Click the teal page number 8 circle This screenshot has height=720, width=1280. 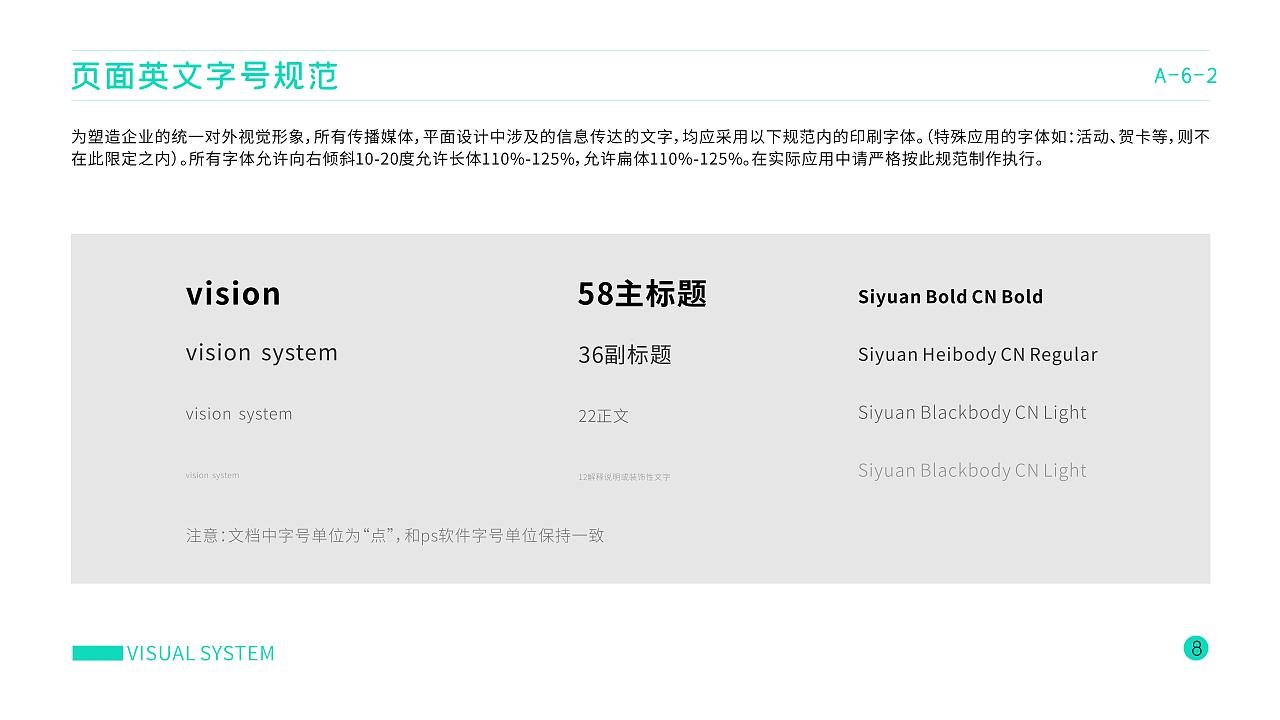click(x=1196, y=648)
